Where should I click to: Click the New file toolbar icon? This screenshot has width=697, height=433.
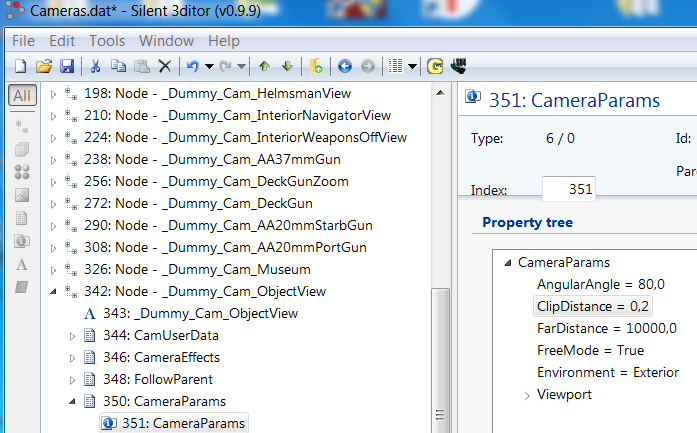[20, 66]
